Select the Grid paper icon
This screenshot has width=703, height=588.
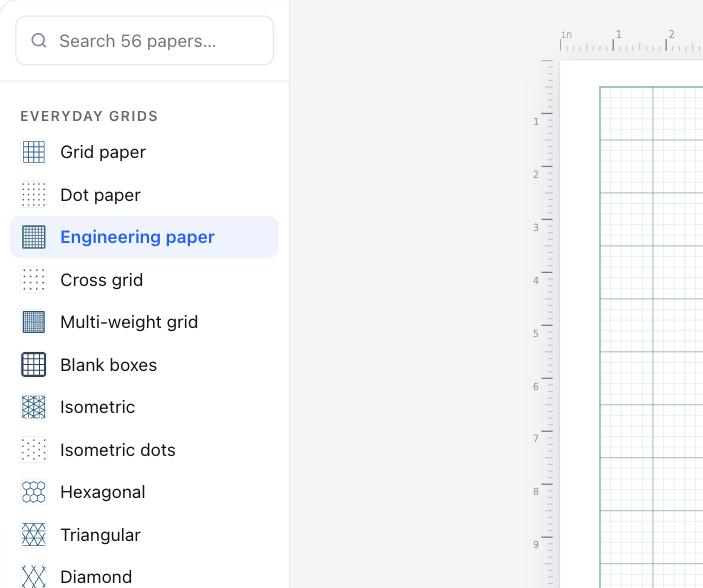pos(34,152)
